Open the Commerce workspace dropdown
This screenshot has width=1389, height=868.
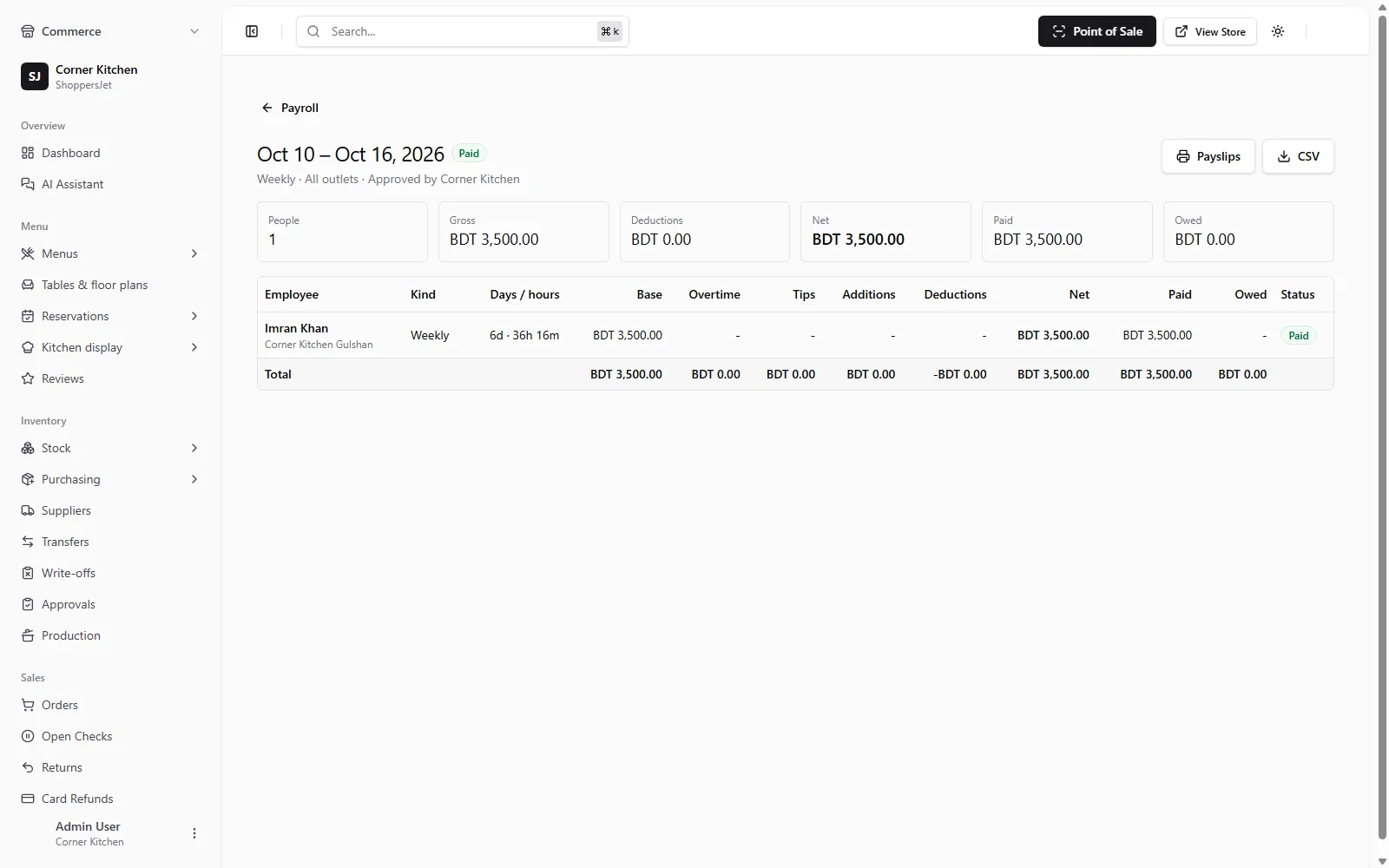pyautogui.click(x=110, y=31)
